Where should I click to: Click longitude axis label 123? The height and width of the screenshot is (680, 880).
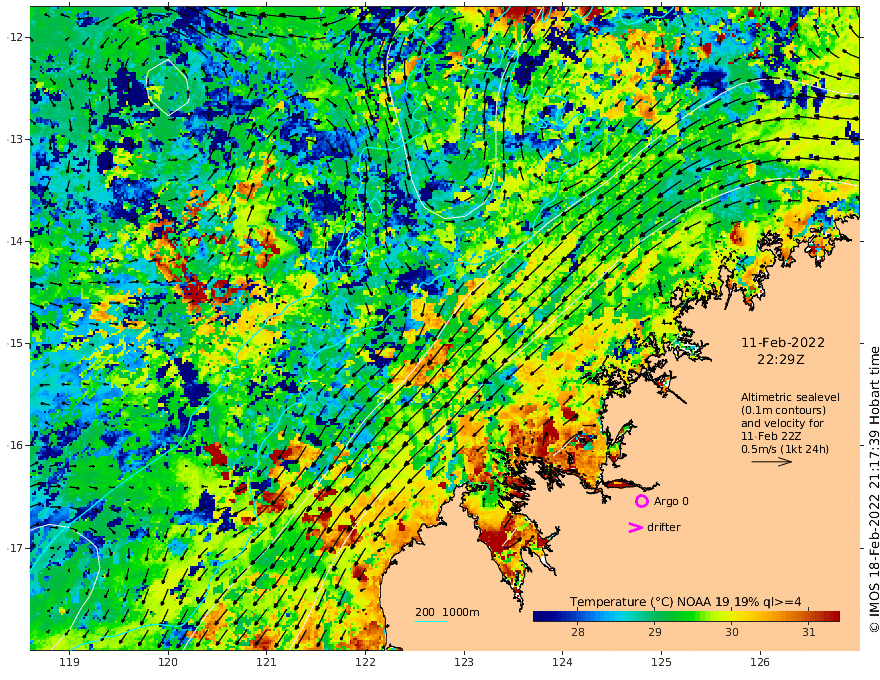[464, 663]
